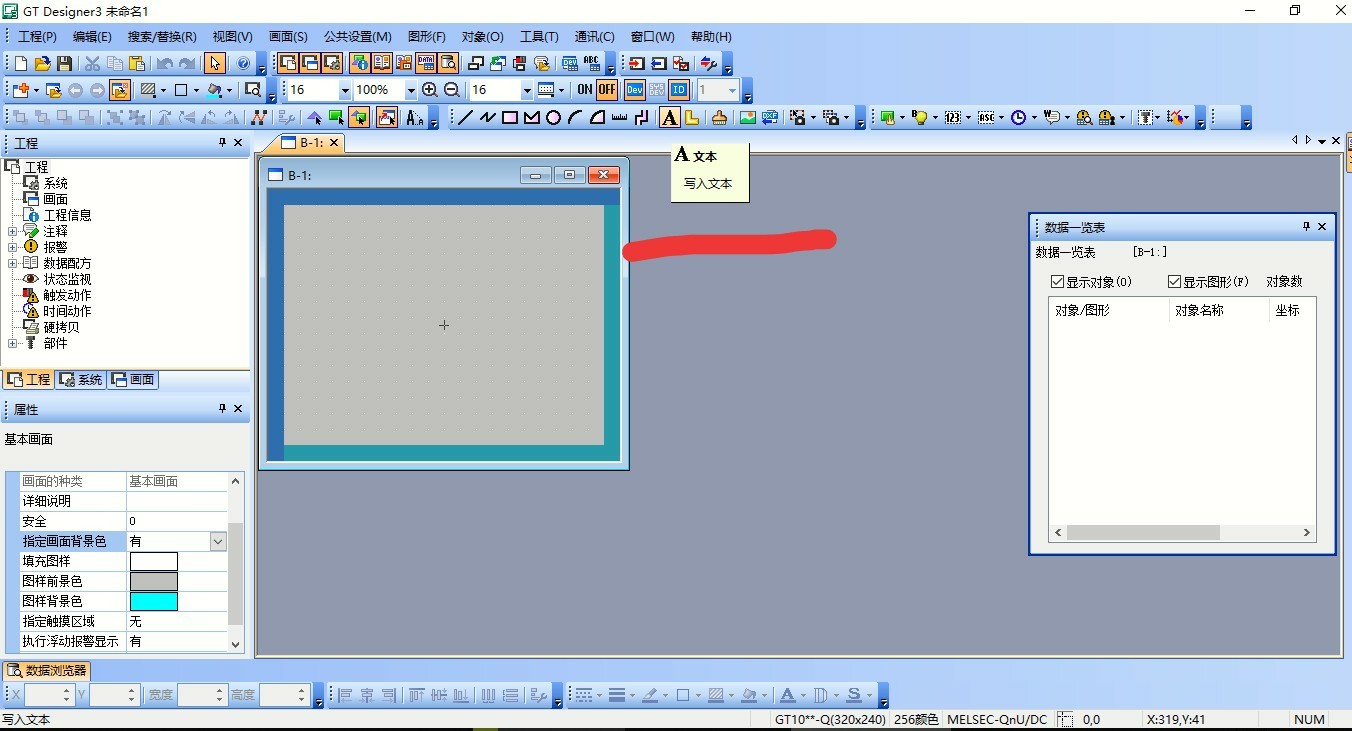The height and width of the screenshot is (731, 1352).
Task: Open the 数据浏览器 bottom tab
Action: (48, 670)
